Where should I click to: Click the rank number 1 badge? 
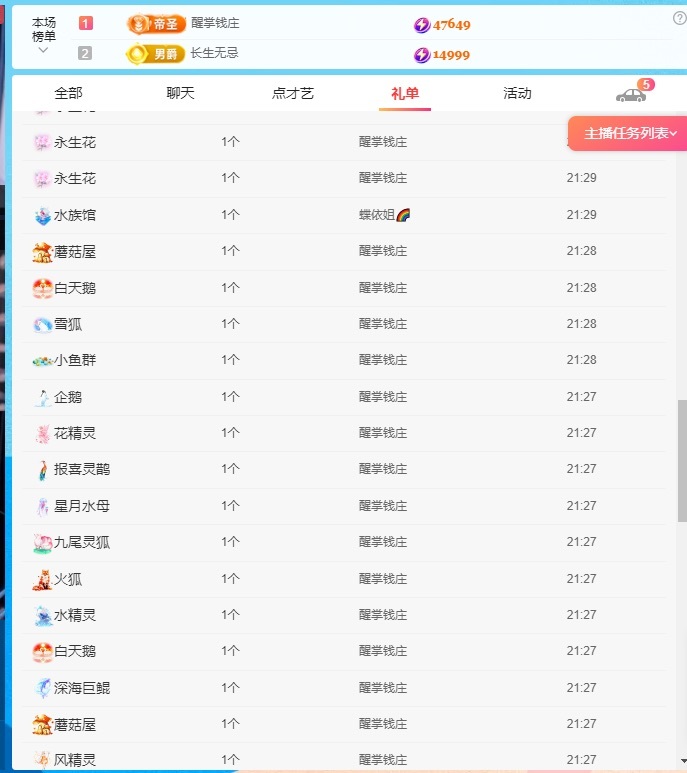[x=86, y=23]
